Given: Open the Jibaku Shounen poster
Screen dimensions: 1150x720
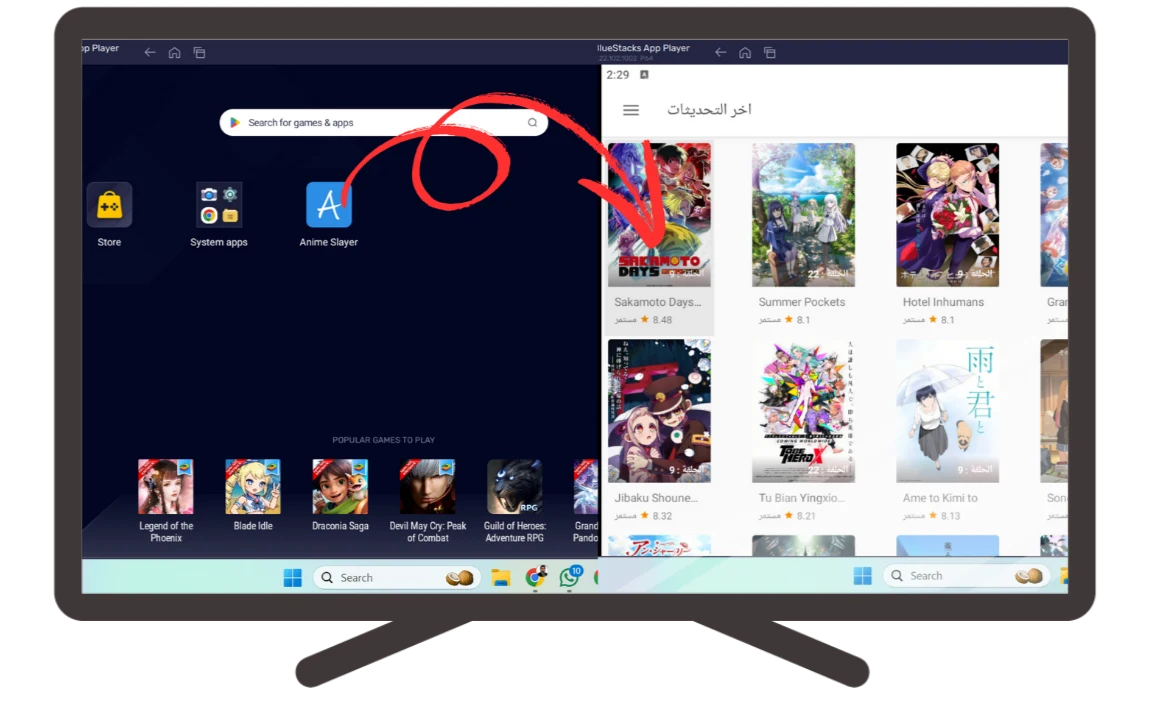Looking at the screenshot, I should 659,411.
